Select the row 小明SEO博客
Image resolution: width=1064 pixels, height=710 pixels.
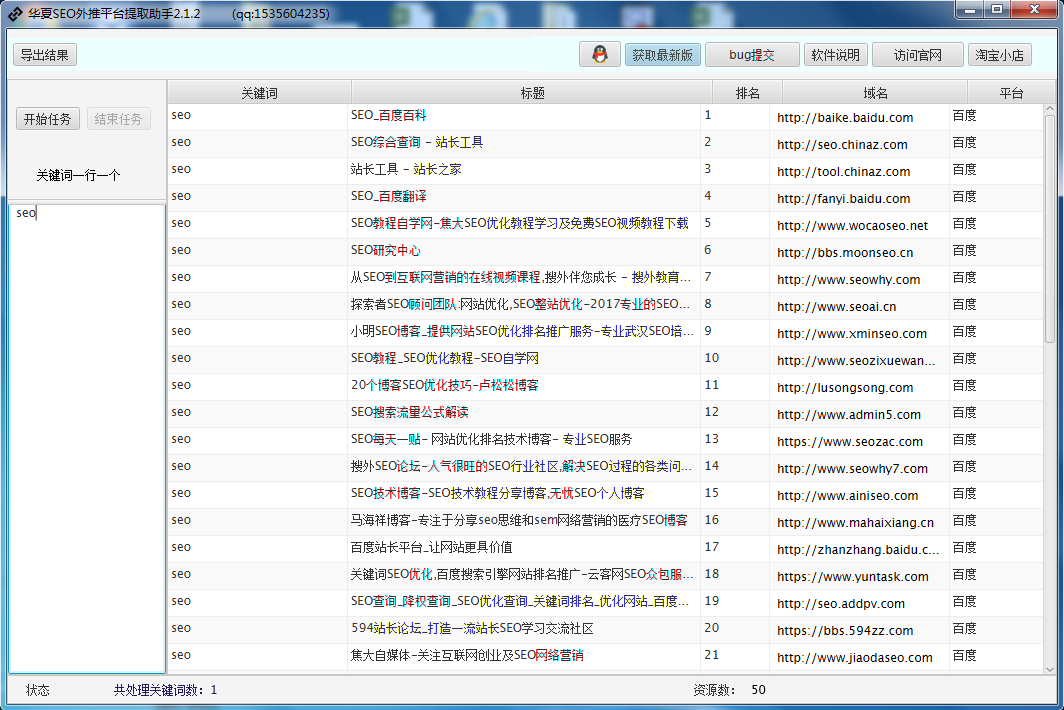point(605,333)
